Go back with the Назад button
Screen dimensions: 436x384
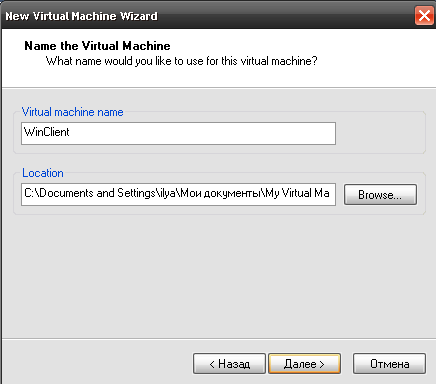point(229,364)
